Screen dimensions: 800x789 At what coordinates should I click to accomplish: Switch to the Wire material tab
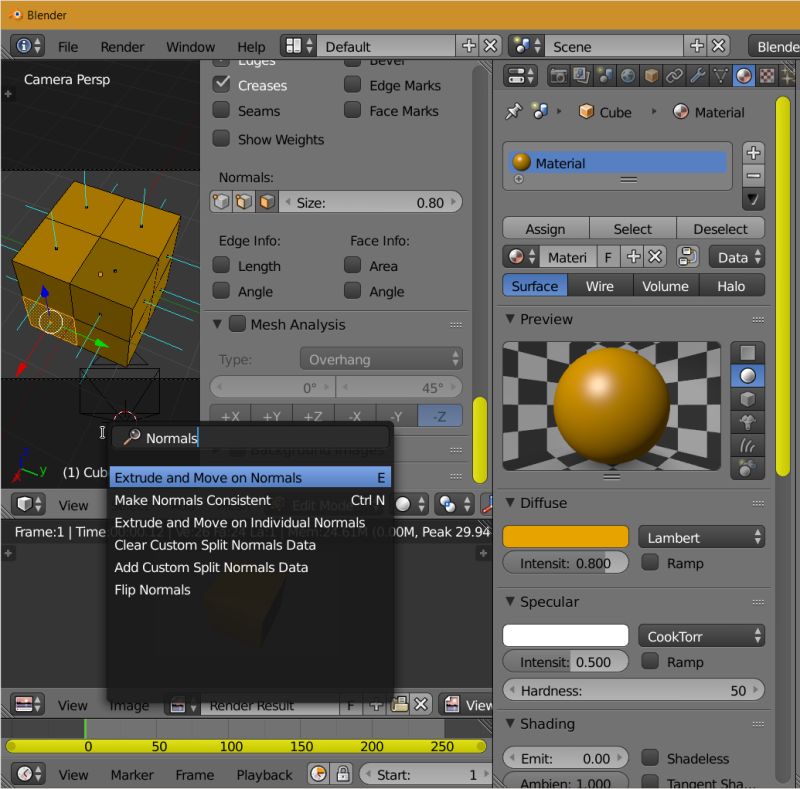click(599, 285)
